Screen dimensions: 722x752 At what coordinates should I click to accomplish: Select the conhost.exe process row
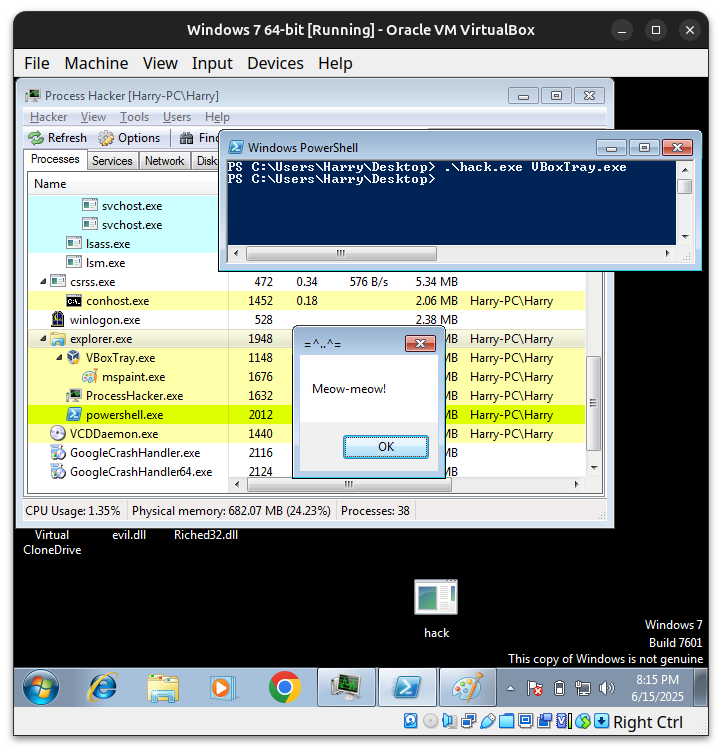[x=306, y=301]
